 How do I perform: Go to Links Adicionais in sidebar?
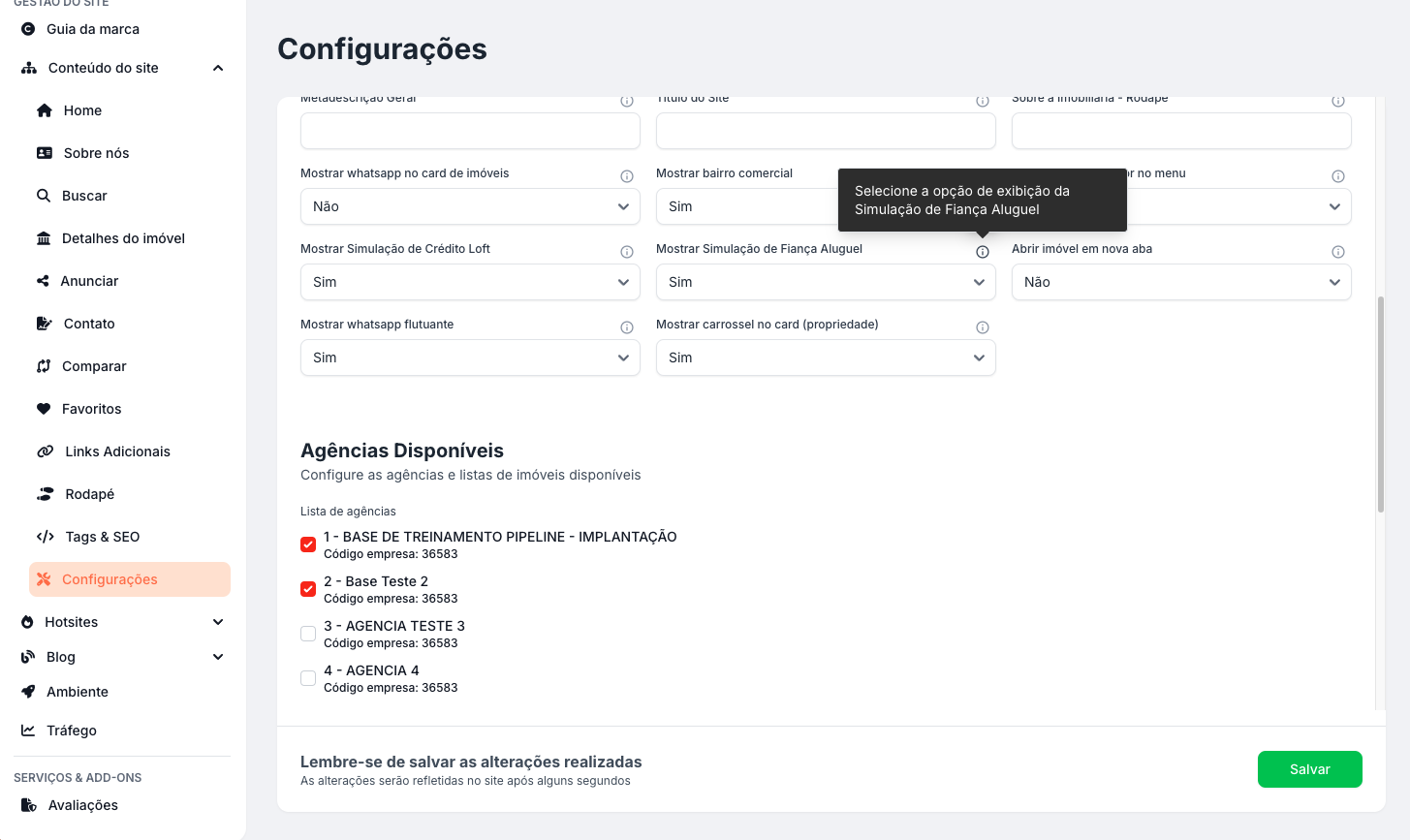coord(117,451)
